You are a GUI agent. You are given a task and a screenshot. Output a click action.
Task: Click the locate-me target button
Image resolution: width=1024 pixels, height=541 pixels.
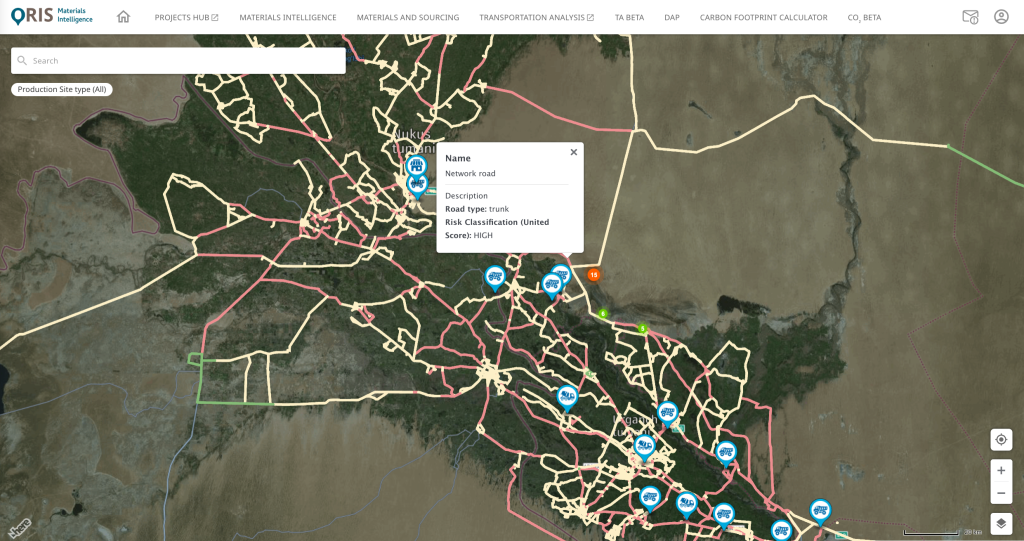1001,440
